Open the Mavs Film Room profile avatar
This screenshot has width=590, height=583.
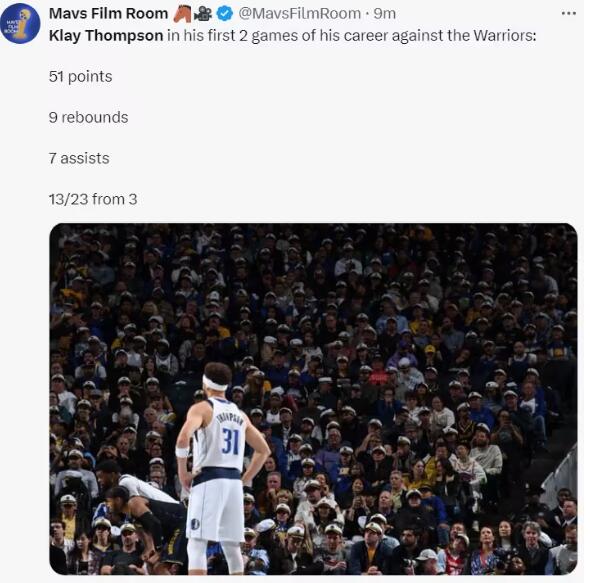tap(20, 23)
